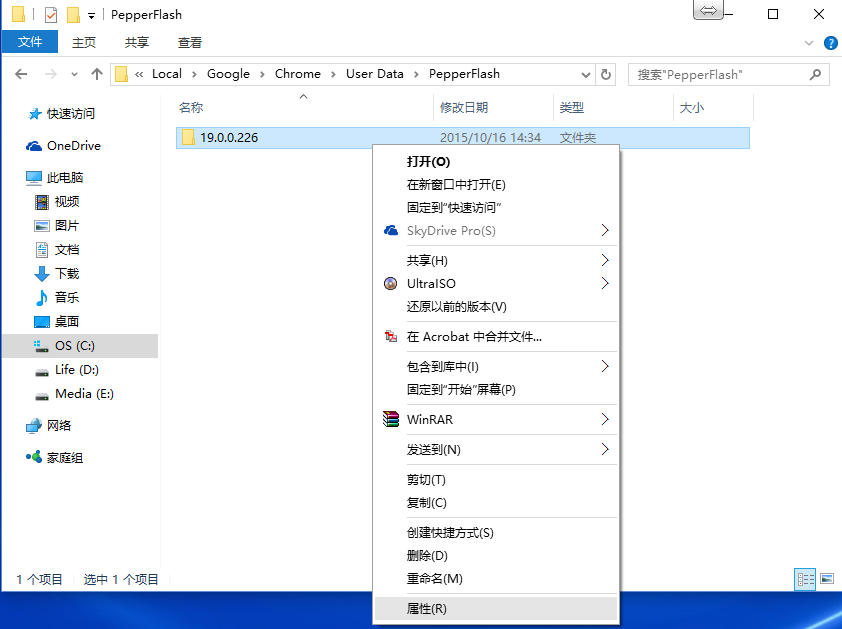Expand the address bar history dropdown

pyautogui.click(x=586, y=75)
